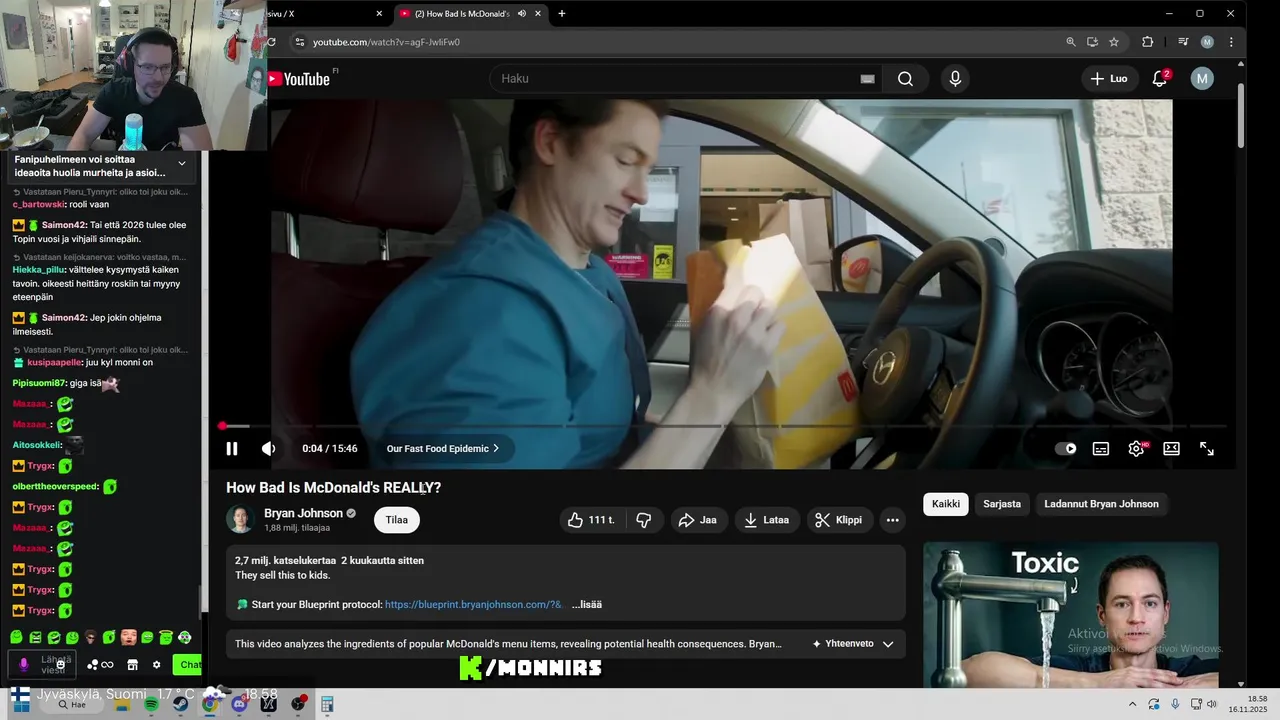Open the blueprint.bryanjohnson.com link
1280x720 pixels.
coord(474,605)
